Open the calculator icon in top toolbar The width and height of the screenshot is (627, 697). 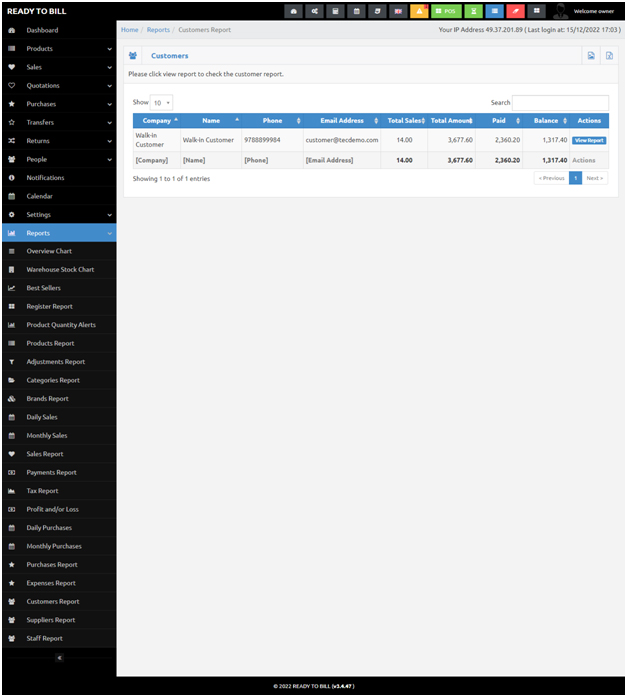click(x=335, y=11)
